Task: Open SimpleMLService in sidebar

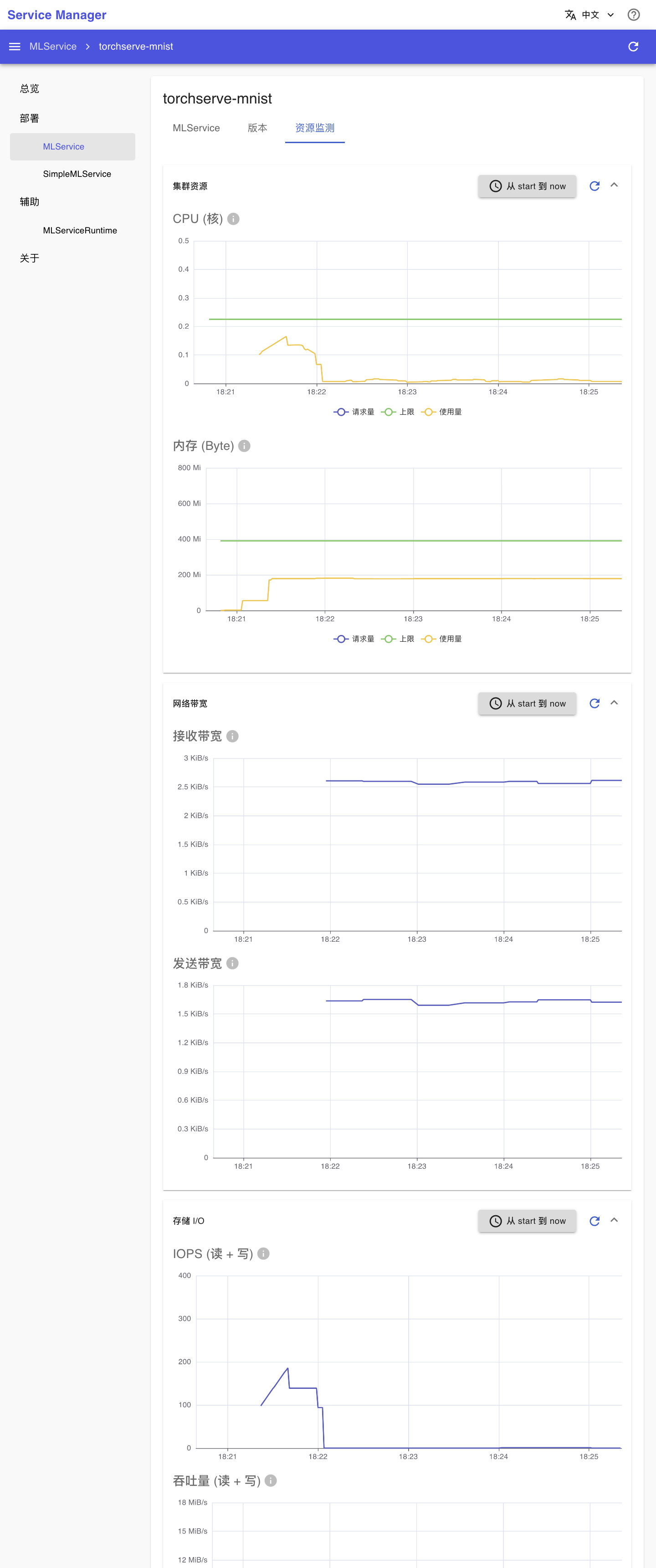Action: (77, 174)
